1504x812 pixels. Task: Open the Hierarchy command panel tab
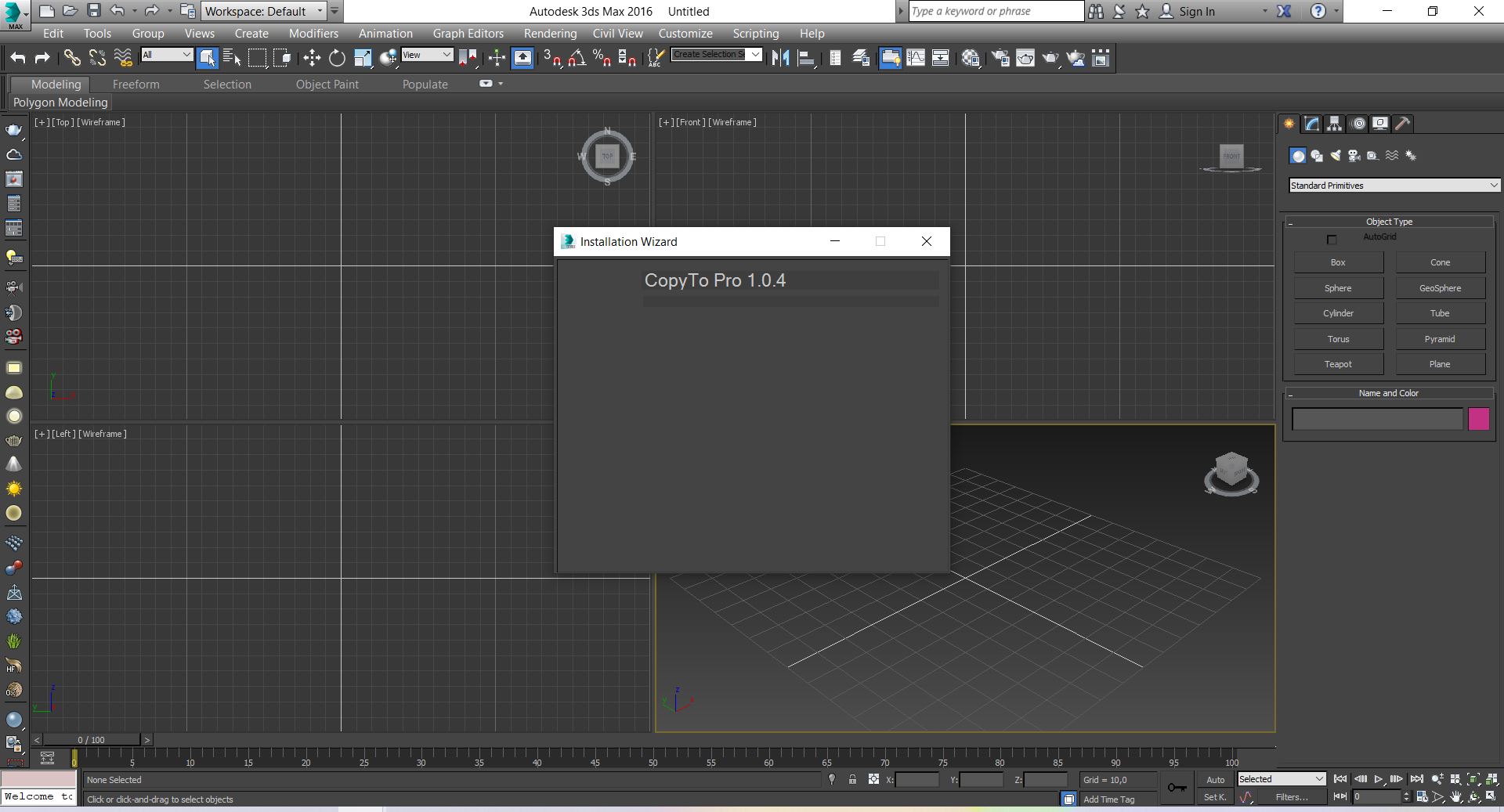point(1335,124)
